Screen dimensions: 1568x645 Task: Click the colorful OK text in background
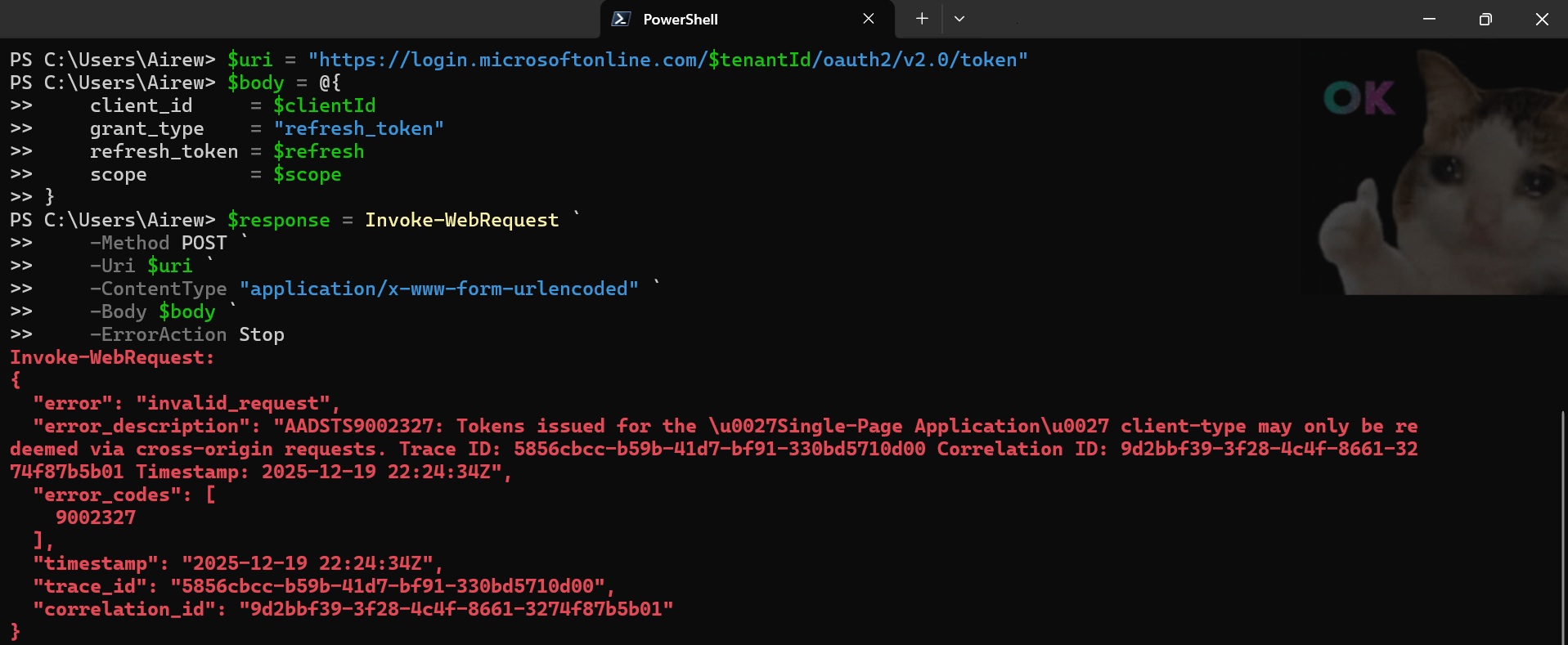[x=1359, y=99]
